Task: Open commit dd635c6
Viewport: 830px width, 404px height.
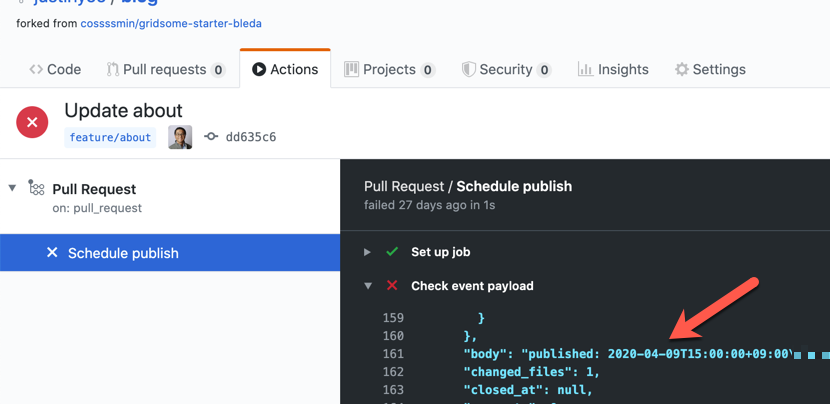Action: 251,137
